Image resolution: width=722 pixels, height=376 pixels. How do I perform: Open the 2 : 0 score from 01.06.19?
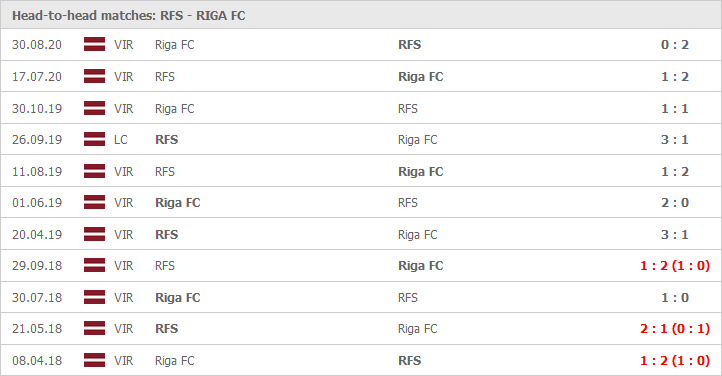pos(675,202)
